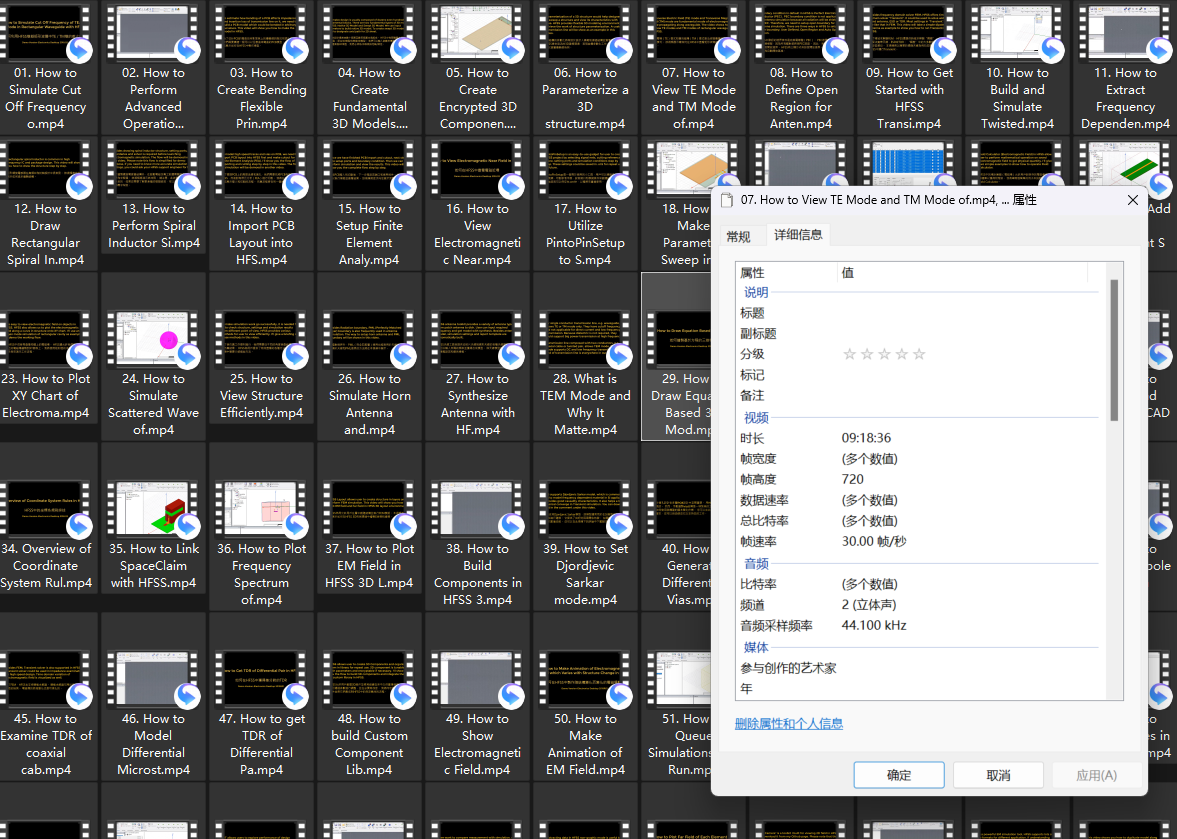1177x839 pixels.
Task: Switch to the 常规 tab in properties dialog
Action: point(739,236)
